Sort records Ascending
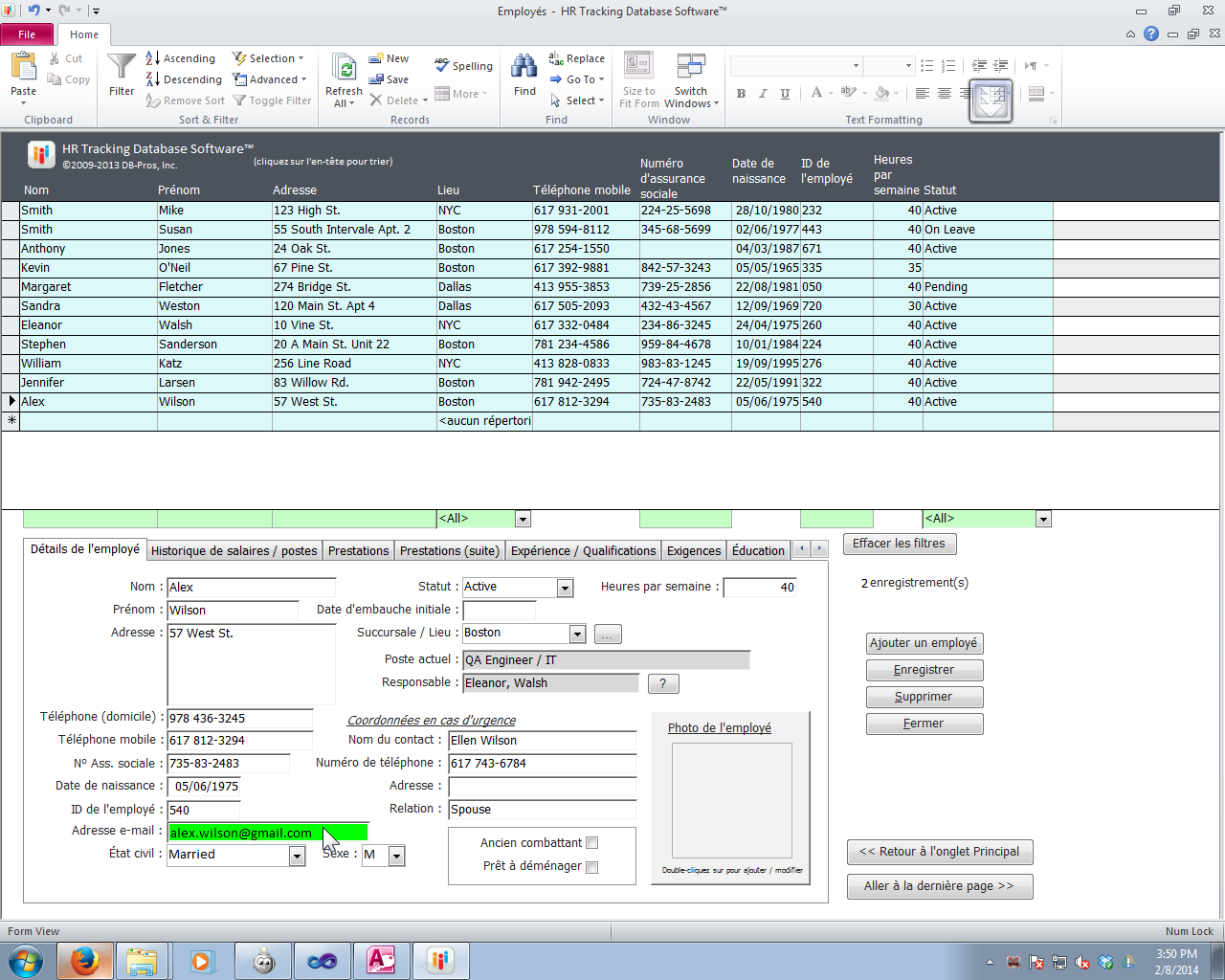This screenshot has height=980, width=1225. (x=181, y=58)
